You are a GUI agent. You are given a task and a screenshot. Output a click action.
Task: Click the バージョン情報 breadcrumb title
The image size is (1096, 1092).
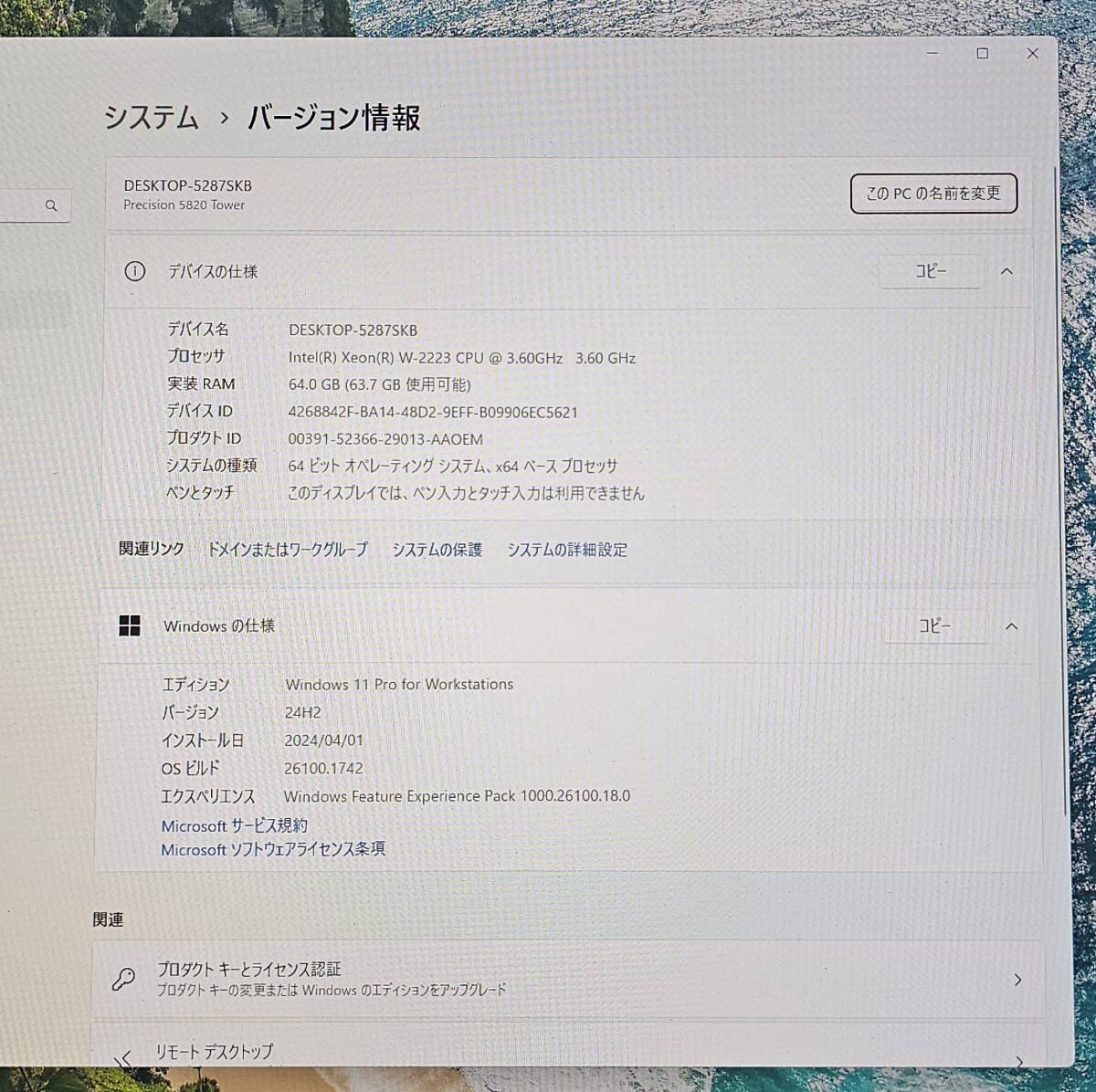tap(334, 118)
